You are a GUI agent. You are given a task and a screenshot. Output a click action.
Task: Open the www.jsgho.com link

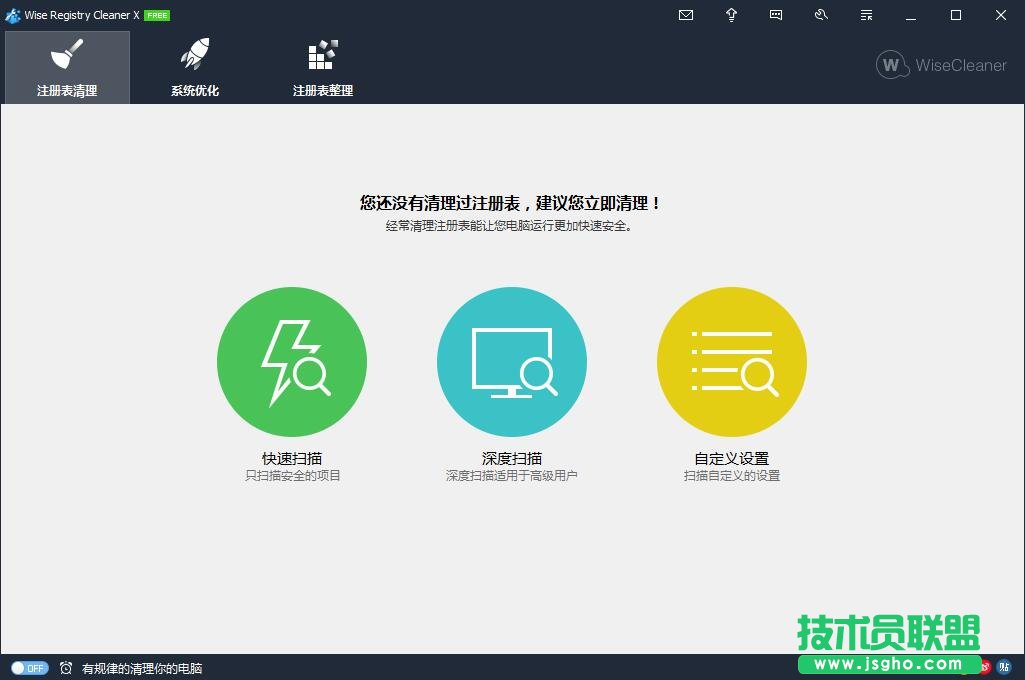pyautogui.click(x=888, y=662)
